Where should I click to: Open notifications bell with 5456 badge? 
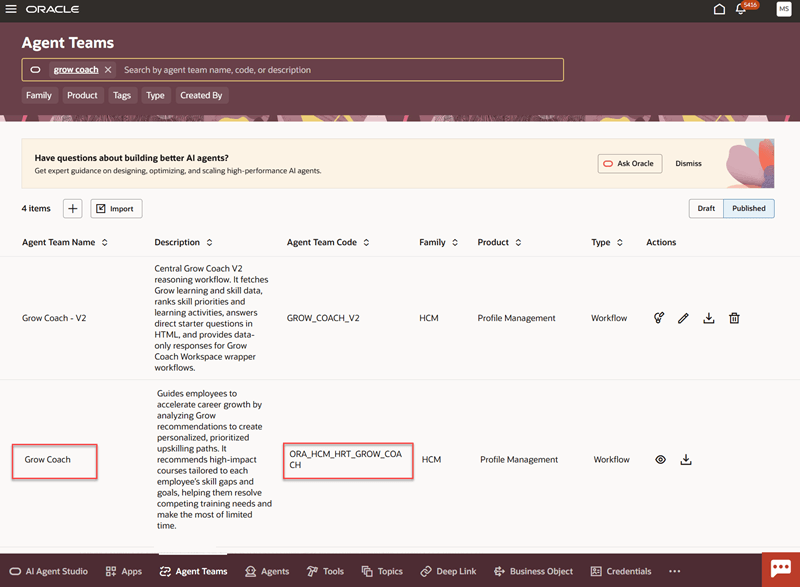click(x=741, y=9)
